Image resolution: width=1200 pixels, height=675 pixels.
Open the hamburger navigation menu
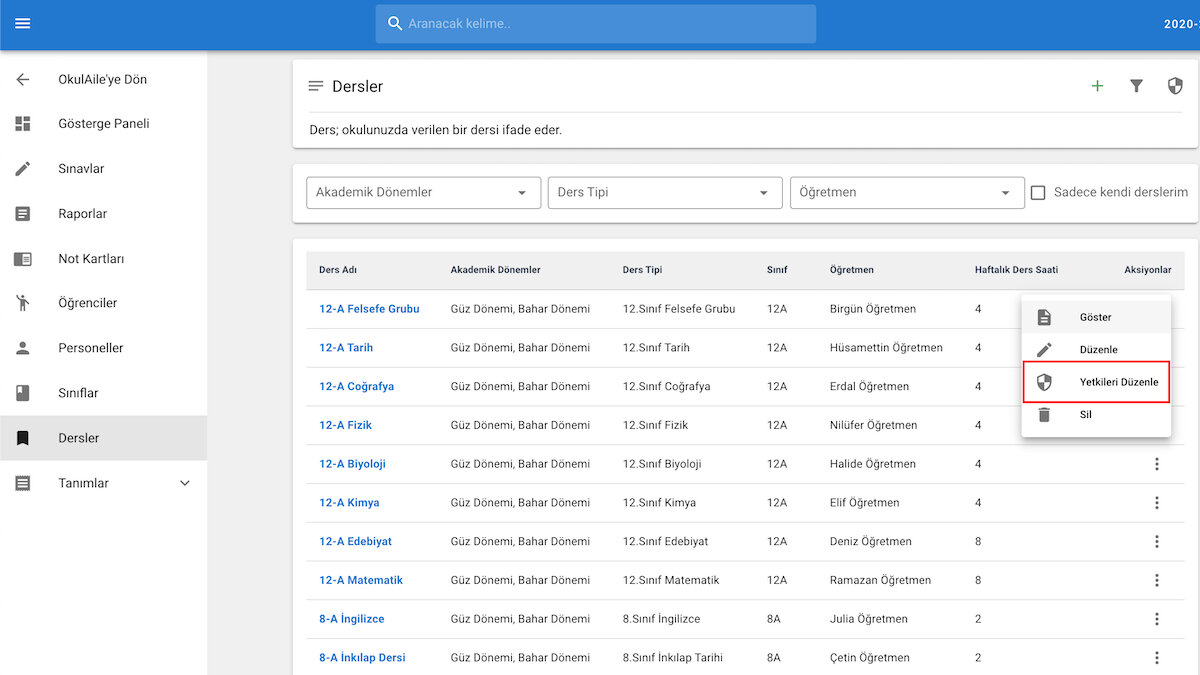point(23,24)
